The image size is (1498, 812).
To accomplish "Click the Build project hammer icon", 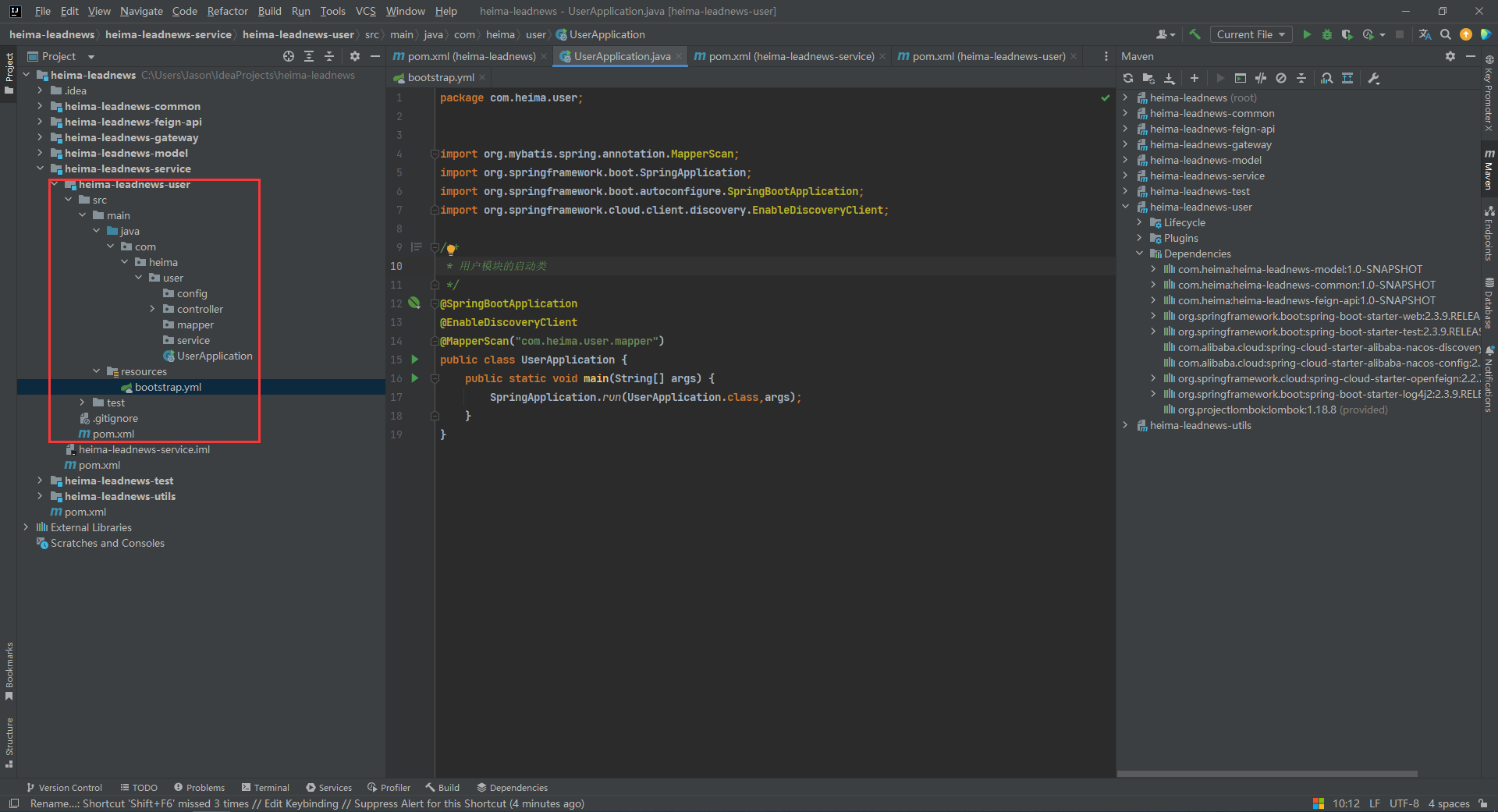I will [x=1194, y=34].
